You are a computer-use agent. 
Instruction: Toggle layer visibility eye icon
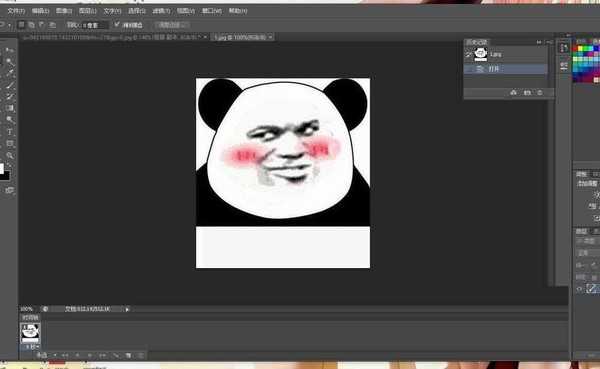coord(579,289)
